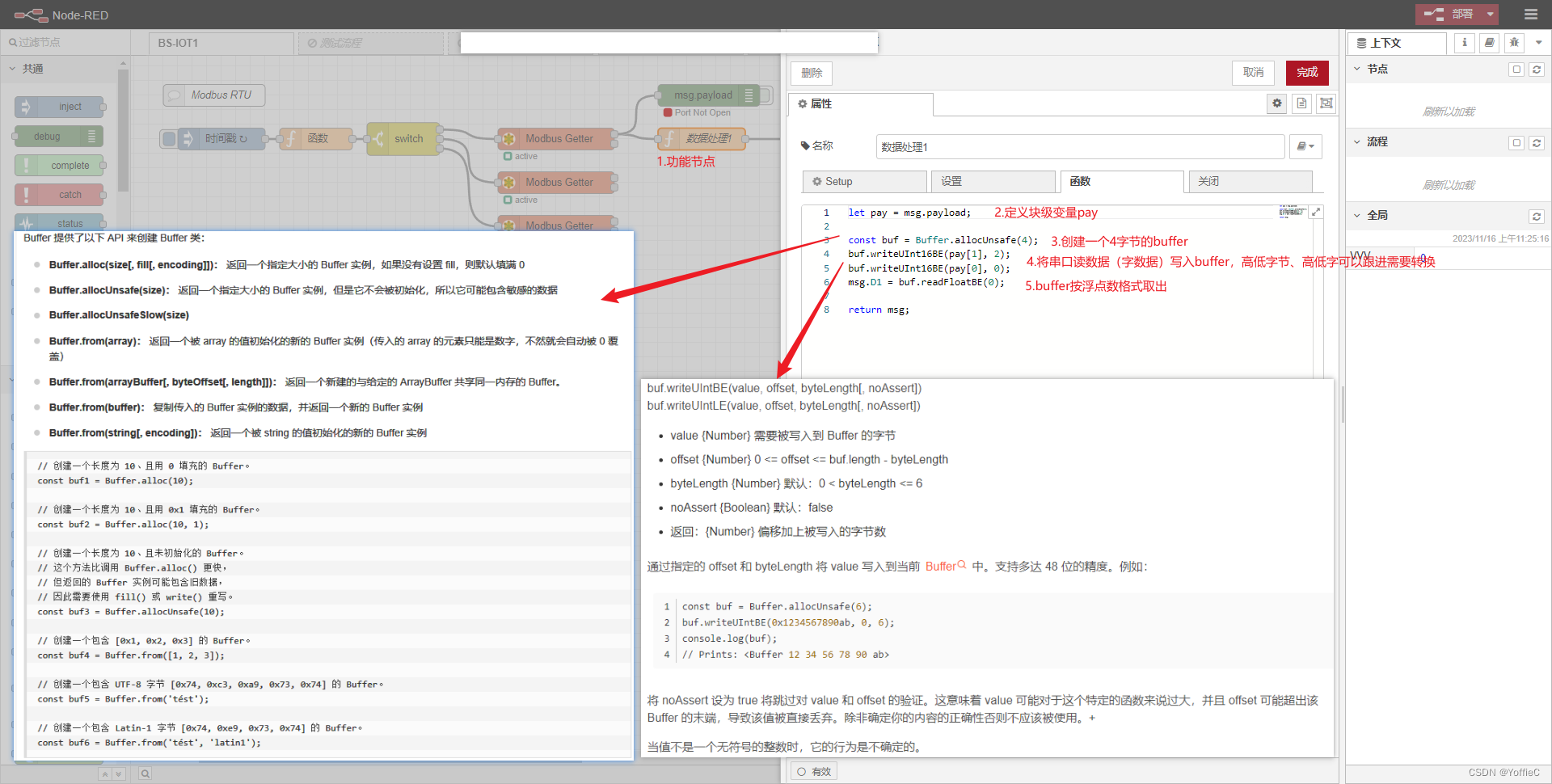Click the red 完成 done button
1552x784 pixels.
[x=1307, y=73]
